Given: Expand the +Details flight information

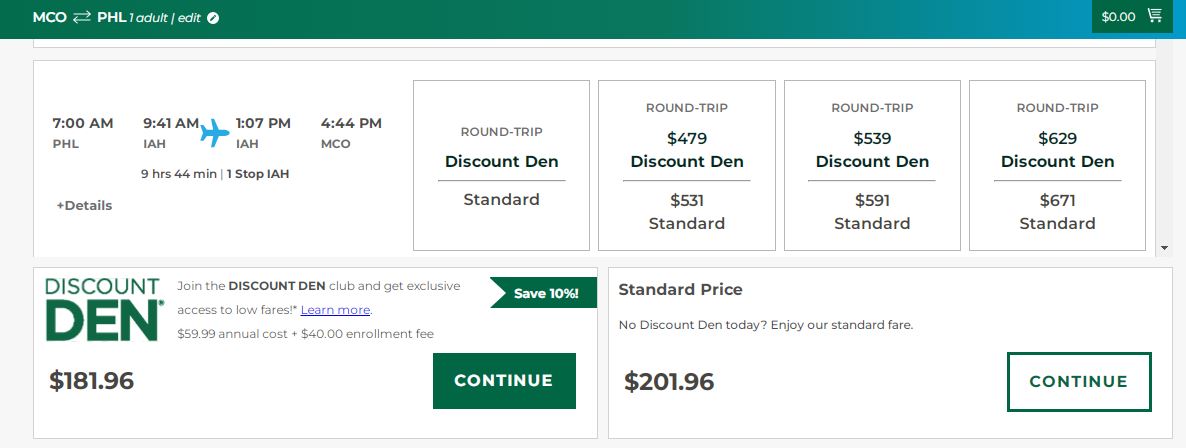Looking at the screenshot, I should 84,205.
